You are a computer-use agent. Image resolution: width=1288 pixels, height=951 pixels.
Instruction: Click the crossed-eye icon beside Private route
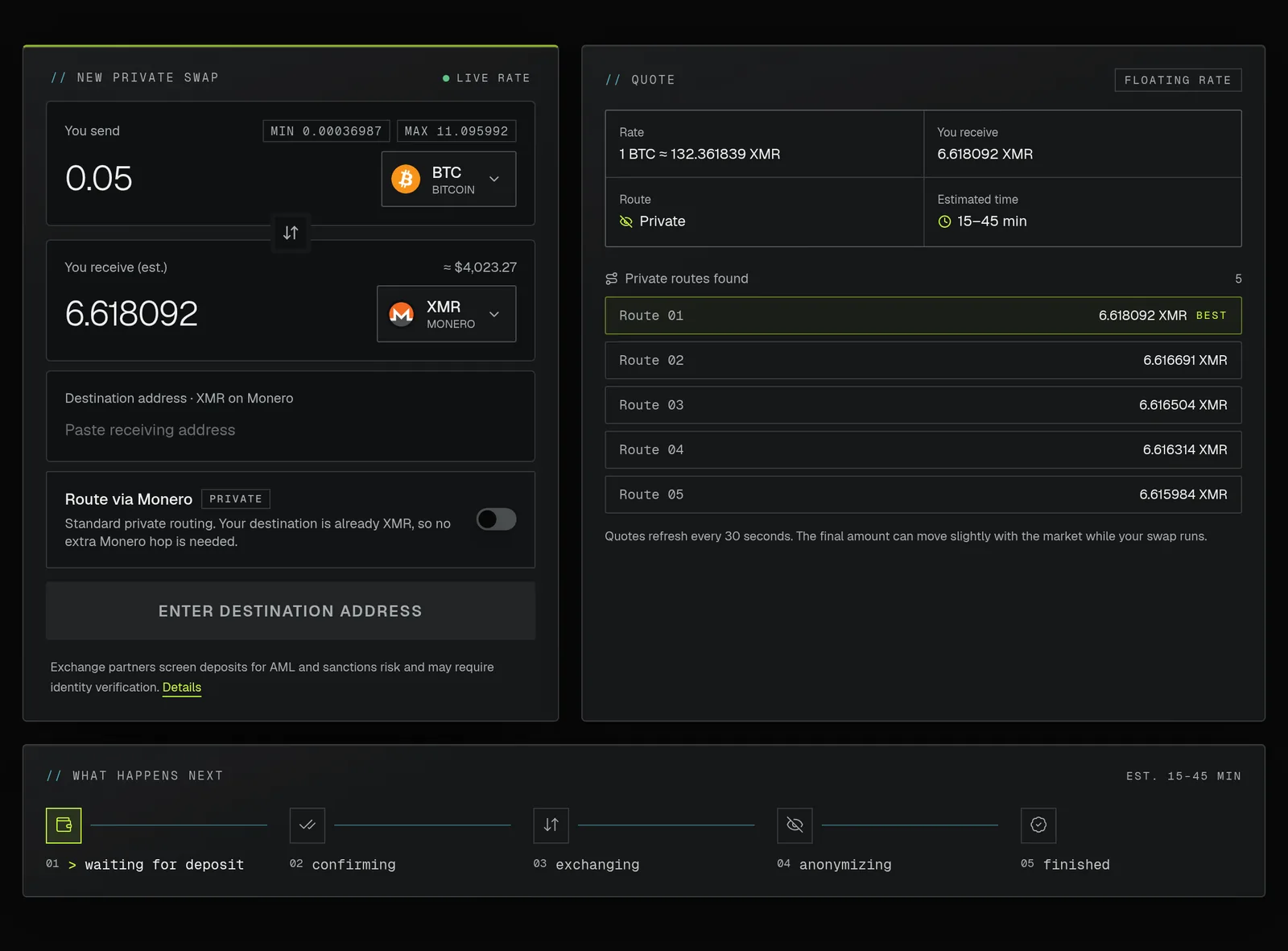(626, 221)
